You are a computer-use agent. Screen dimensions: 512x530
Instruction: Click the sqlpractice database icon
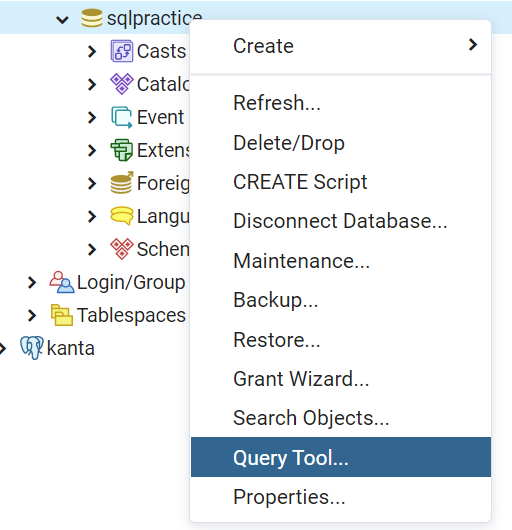(x=92, y=18)
